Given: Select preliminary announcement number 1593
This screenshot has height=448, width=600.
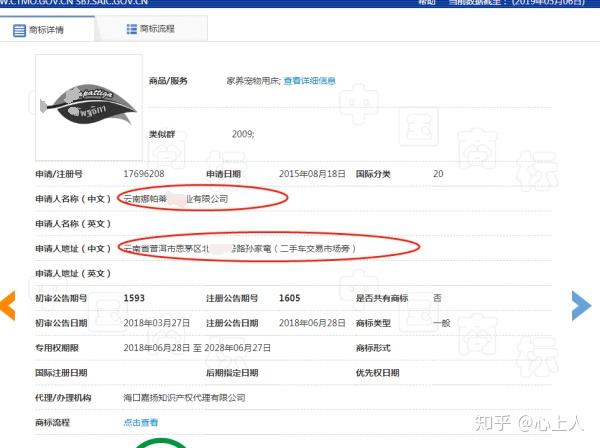Looking at the screenshot, I should click(x=134, y=298).
